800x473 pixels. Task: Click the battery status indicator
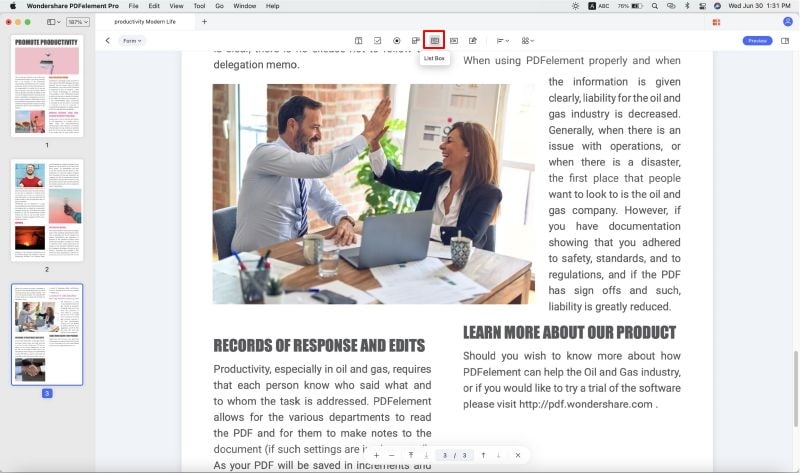[x=630, y=6]
